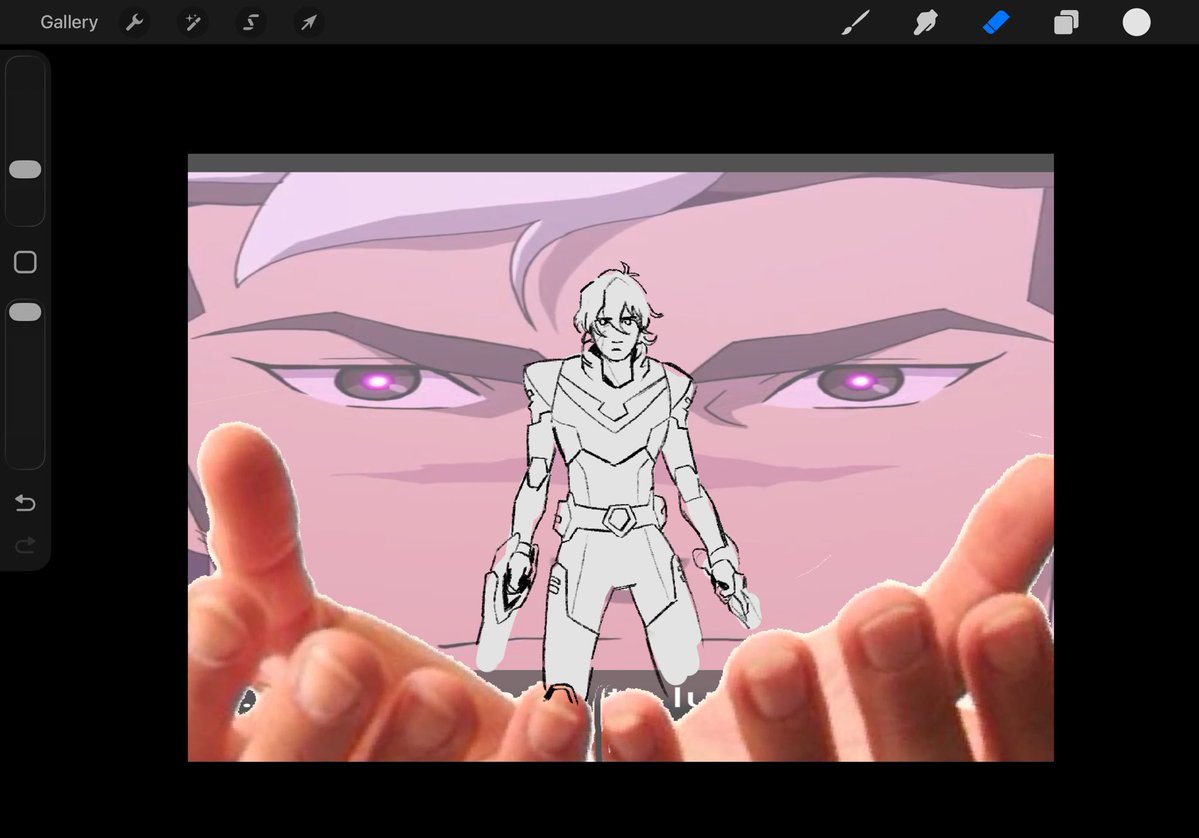Select the Smudge tool
Viewport: 1199px width, 838px height.
[x=925, y=22]
